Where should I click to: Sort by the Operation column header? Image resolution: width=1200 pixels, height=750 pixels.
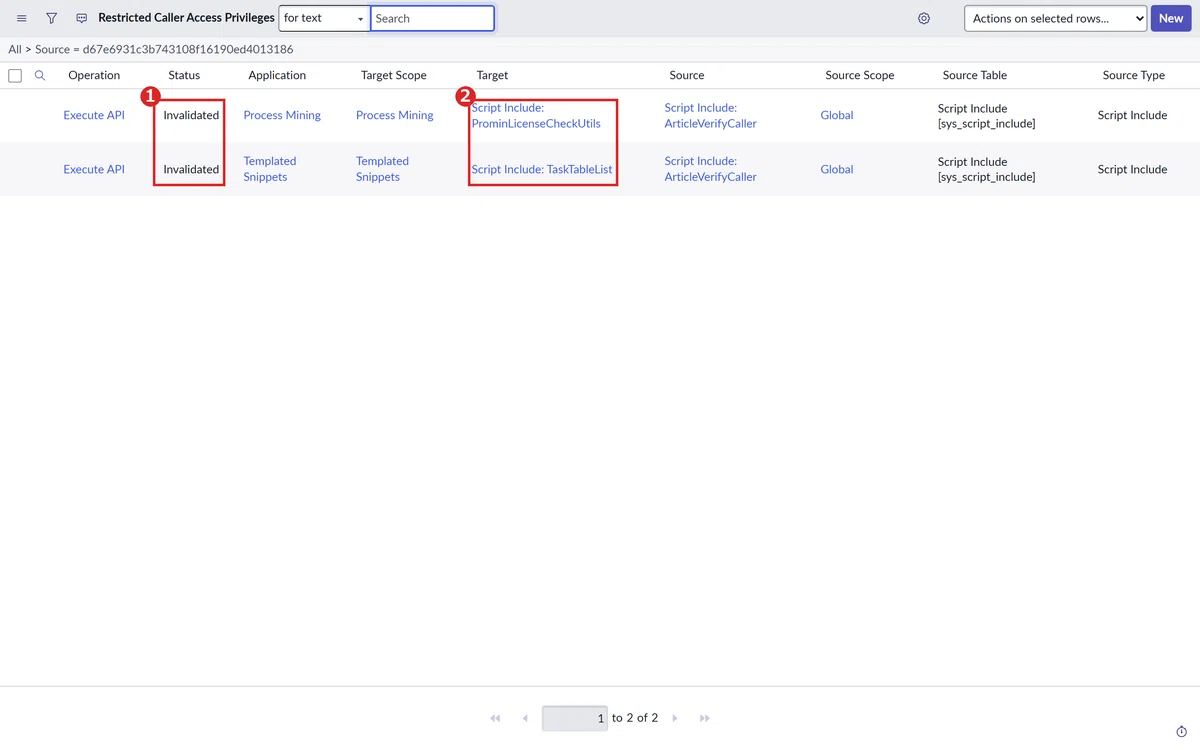tap(94, 75)
